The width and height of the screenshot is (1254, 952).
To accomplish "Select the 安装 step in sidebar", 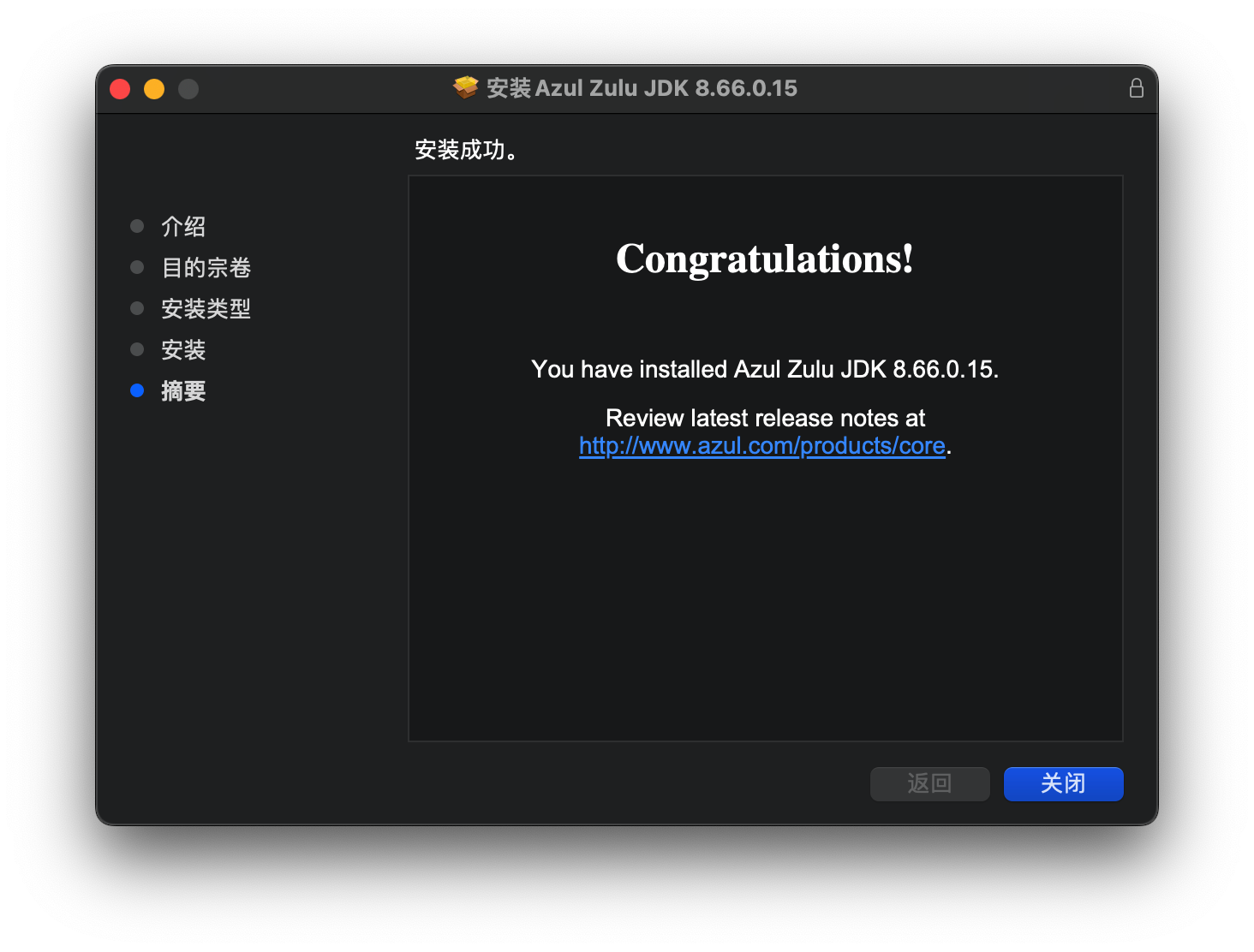I will 182,349.
